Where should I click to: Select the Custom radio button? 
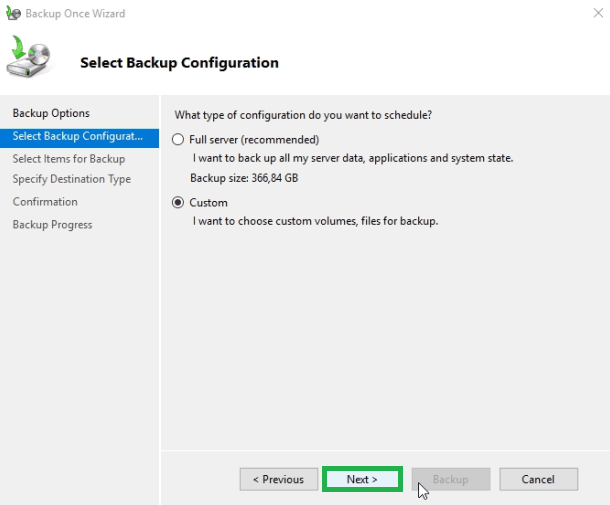(178, 203)
